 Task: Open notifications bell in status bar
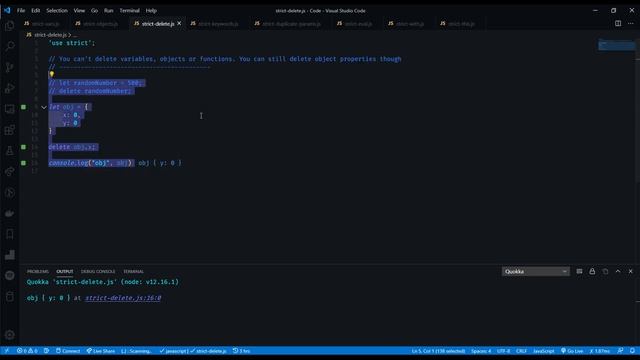(x=632, y=351)
